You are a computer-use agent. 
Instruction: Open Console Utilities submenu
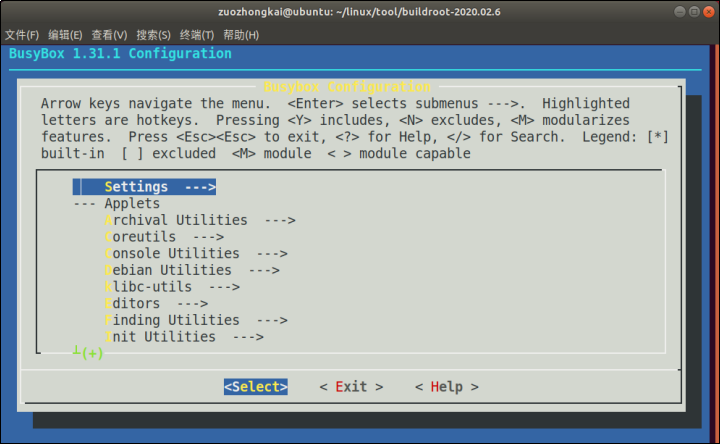[196, 253]
